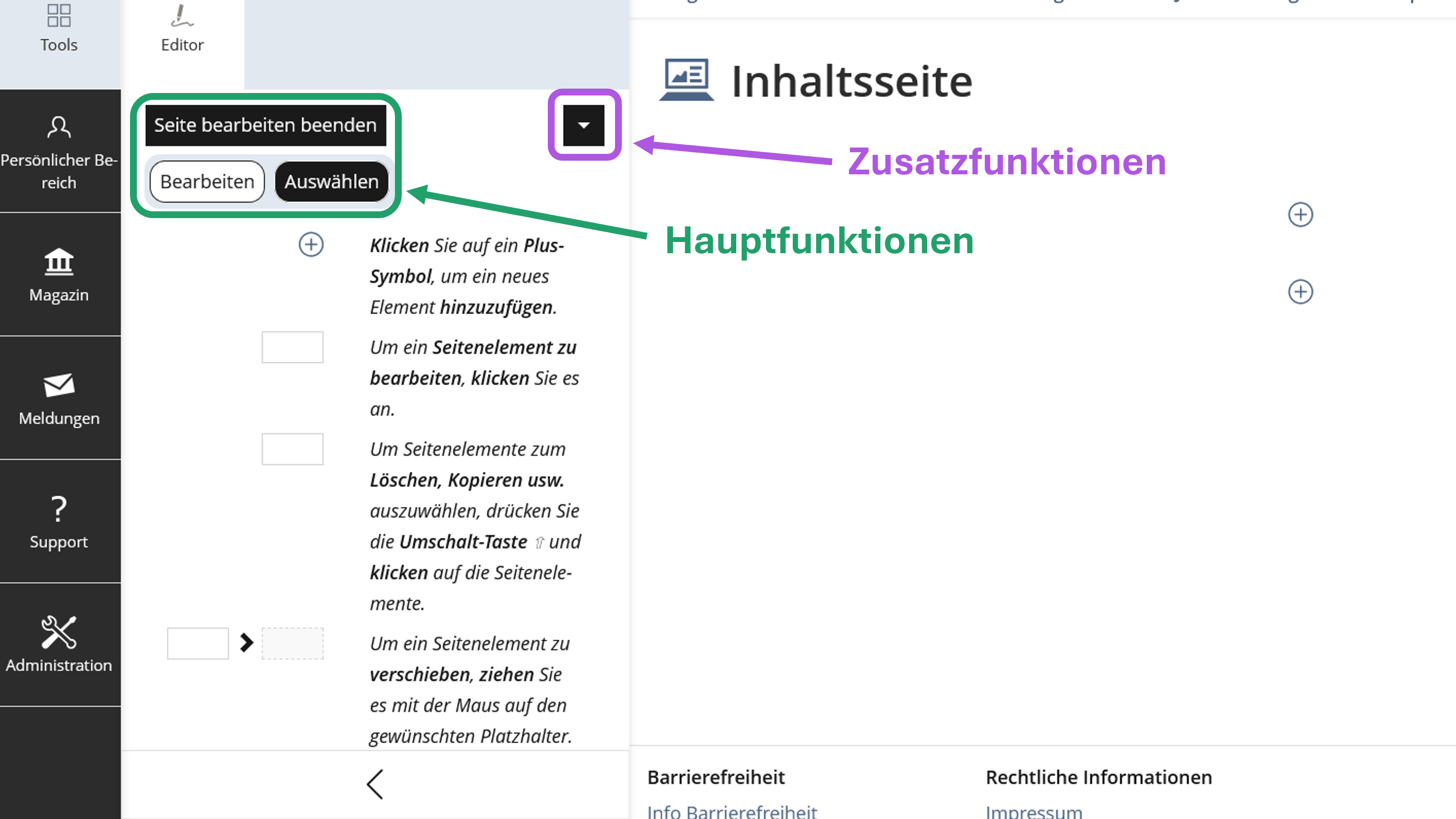This screenshot has width=1456, height=819.
Task: Open Administration via the wrench icon
Action: (x=58, y=636)
